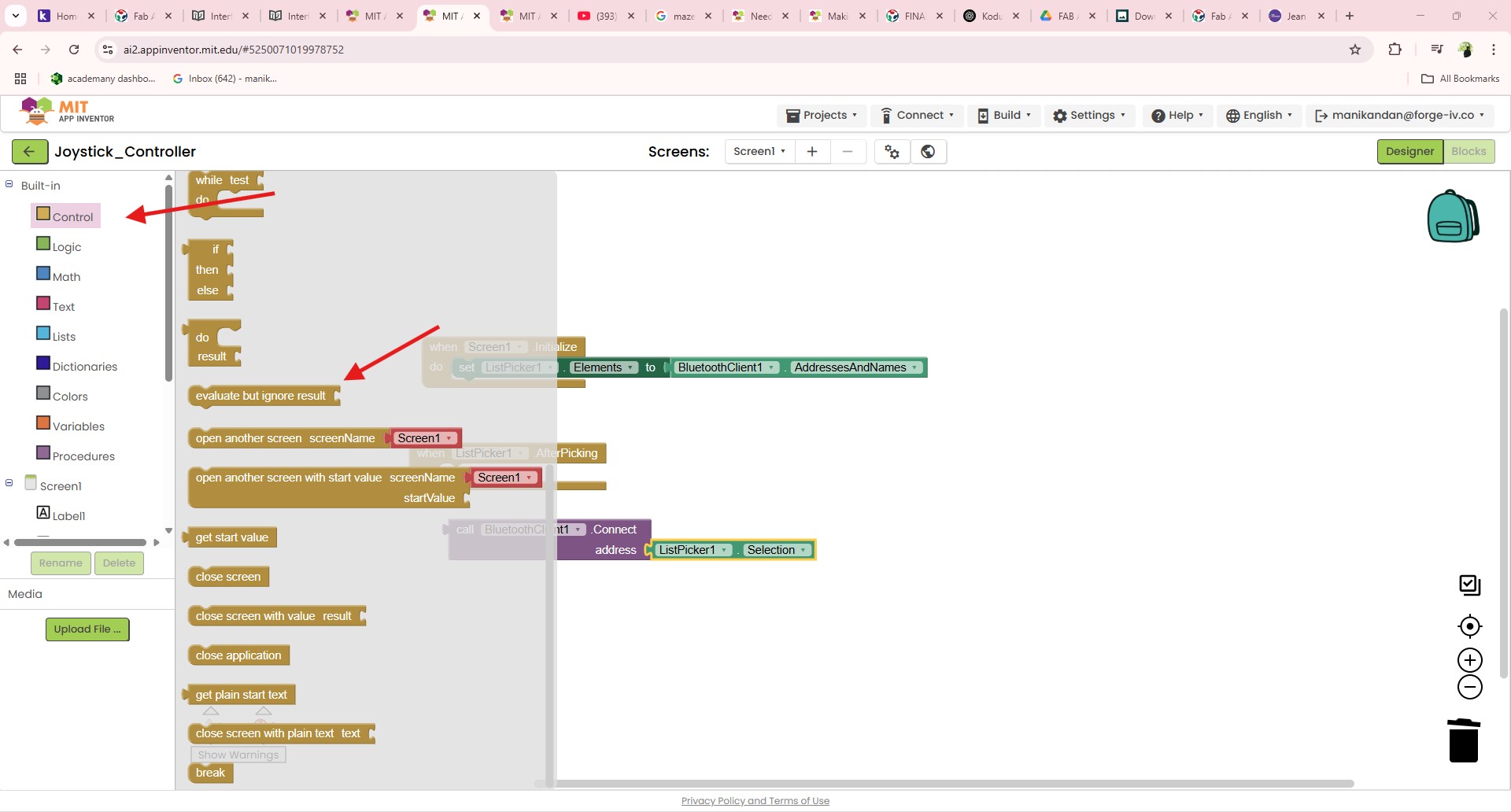Click the Delete button
This screenshot has width=1511, height=812.
click(119, 563)
